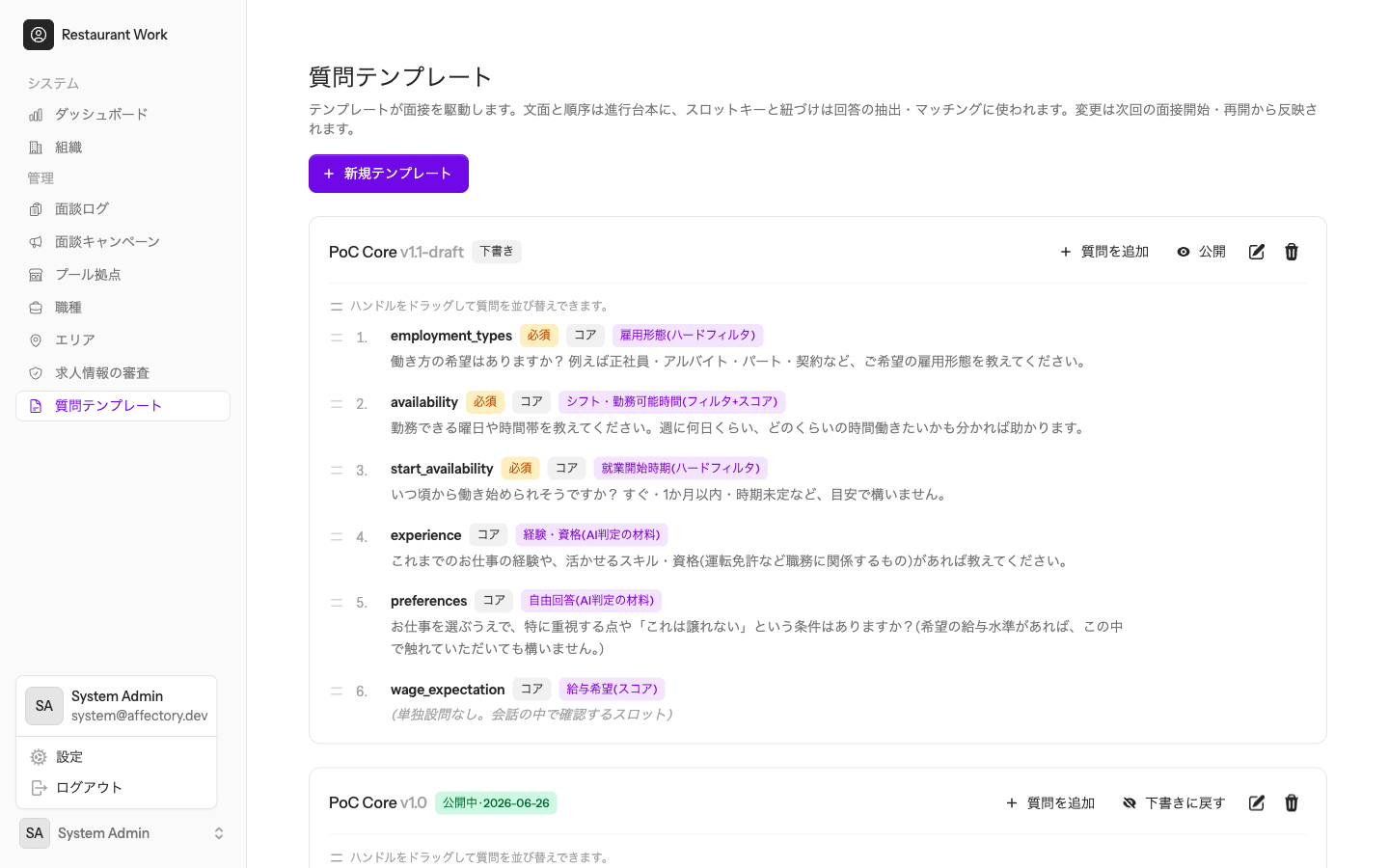This screenshot has height=868, width=1389.
Task: Open 面談キャンペーン in sidebar
Action: [123, 242]
